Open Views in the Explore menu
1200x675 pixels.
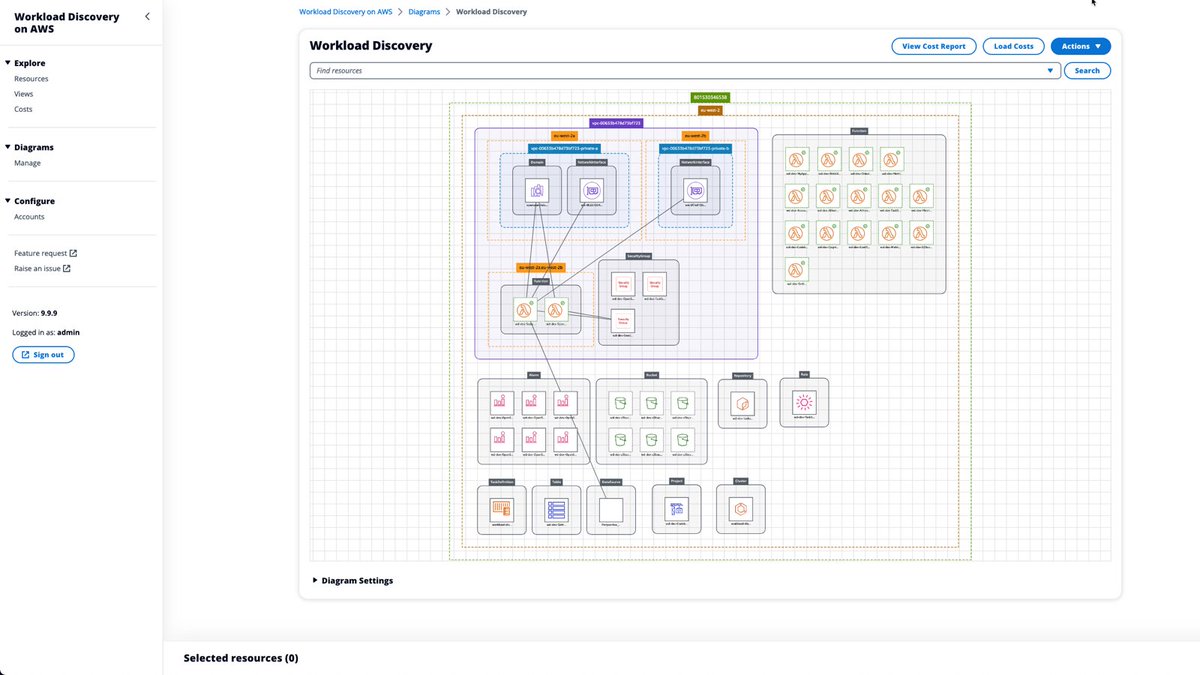[x=23, y=93]
